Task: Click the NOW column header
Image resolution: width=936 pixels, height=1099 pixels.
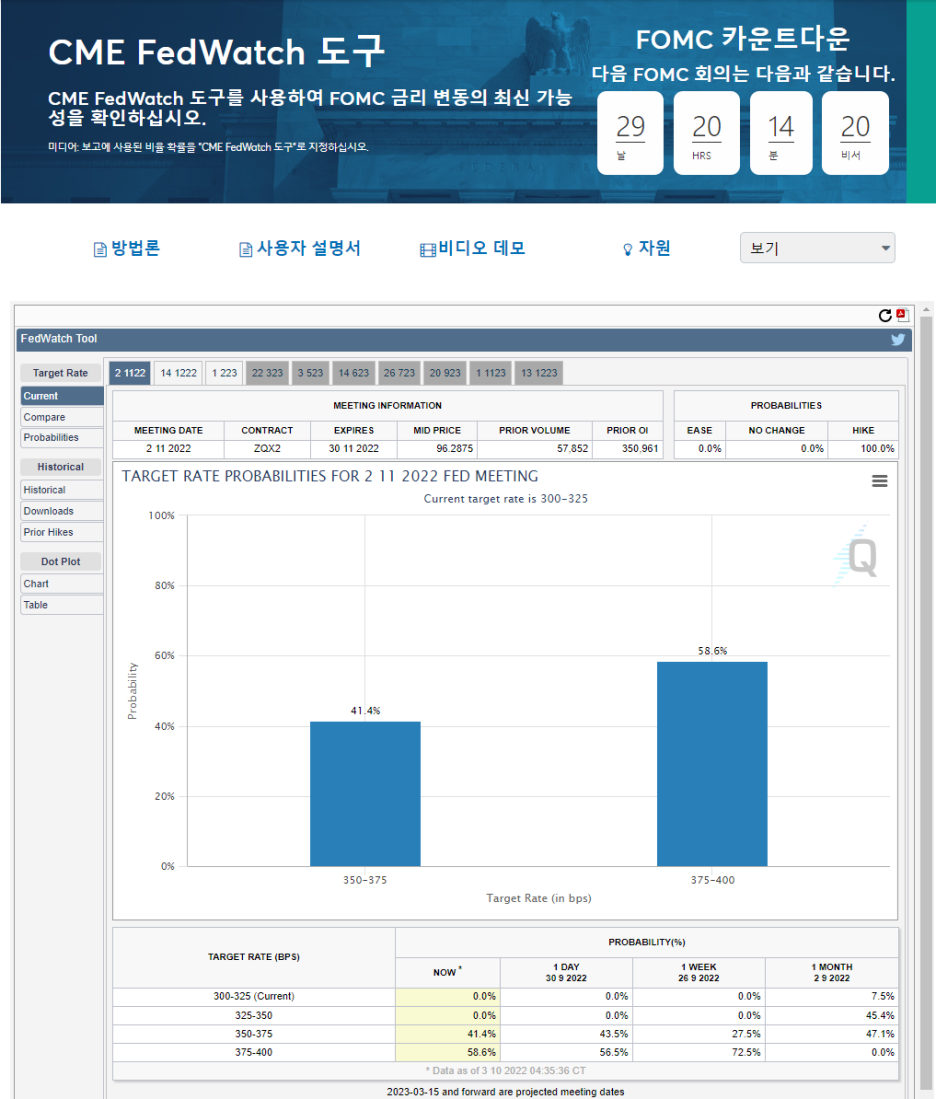Action: (x=448, y=972)
